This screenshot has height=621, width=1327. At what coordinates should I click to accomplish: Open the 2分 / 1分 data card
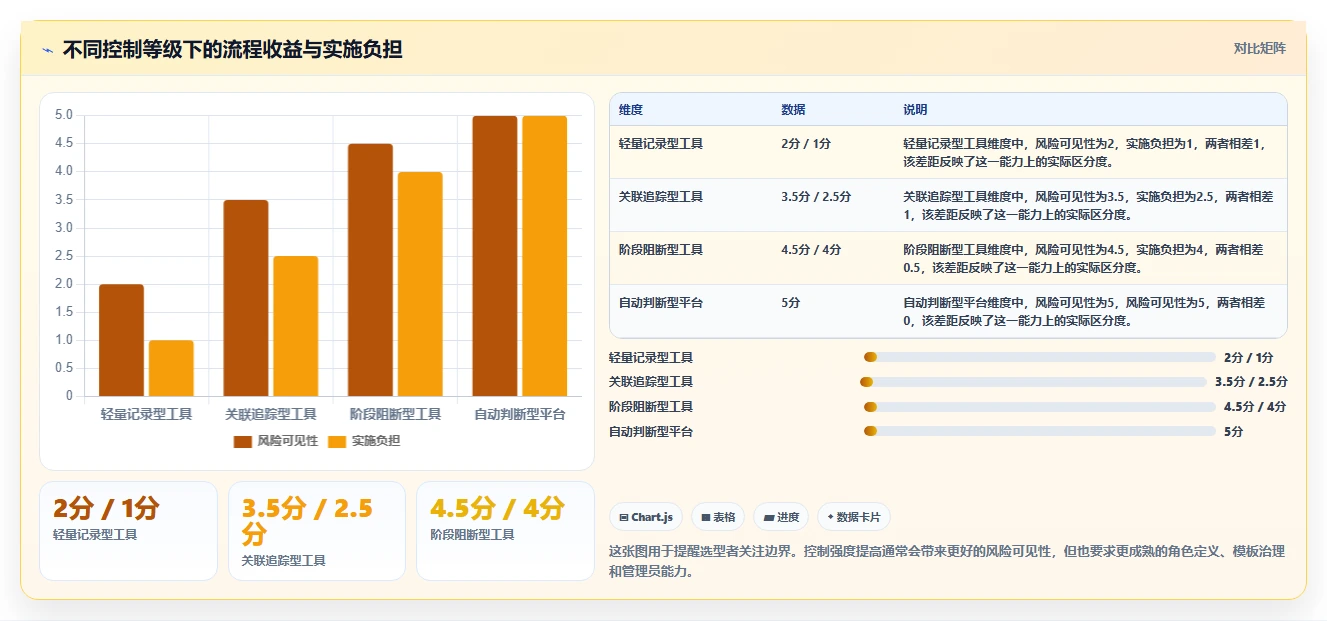coord(128,531)
